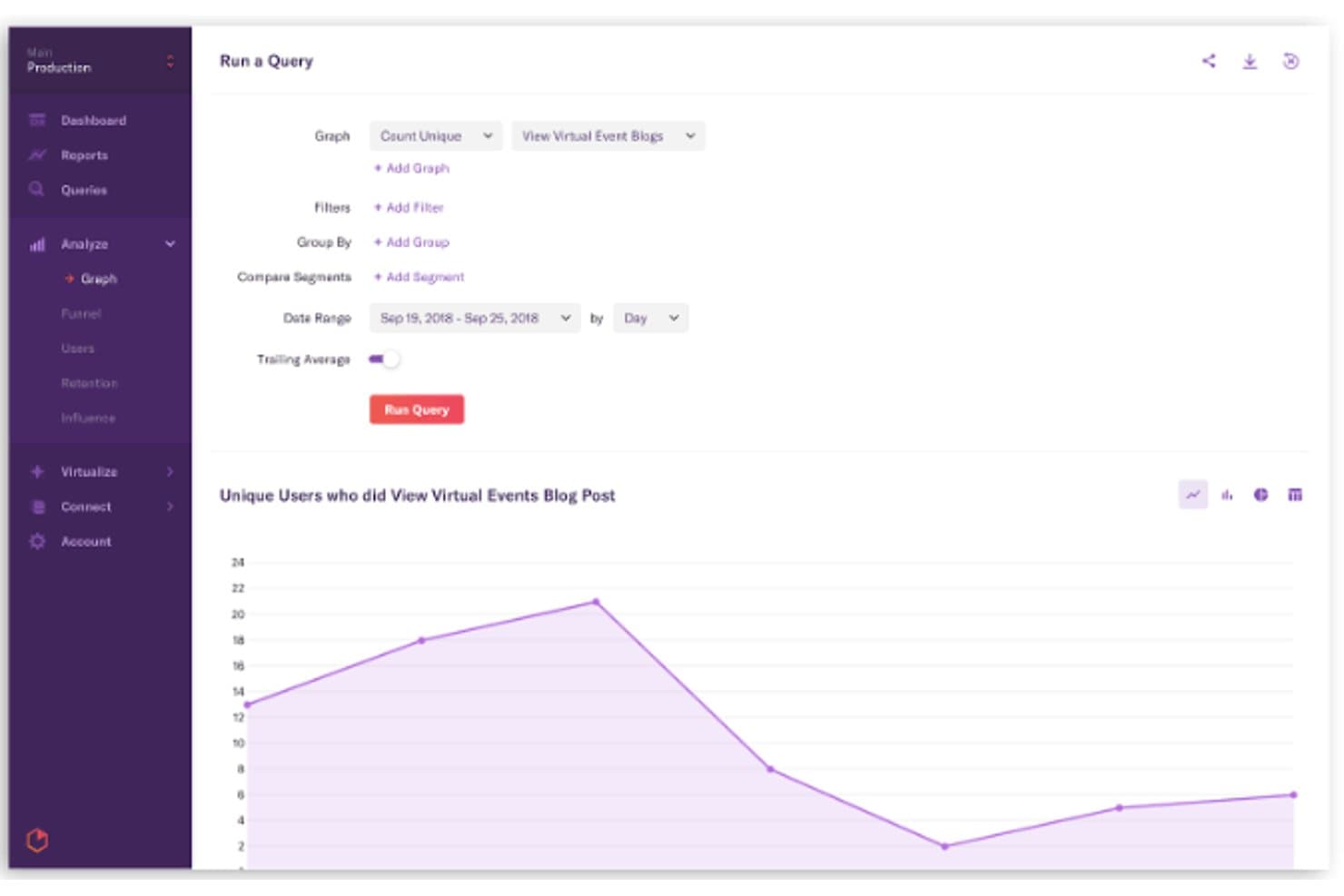This screenshot has height=896, width=1344.
Task: Click the lowest chart data point at 2
Action: (x=944, y=846)
